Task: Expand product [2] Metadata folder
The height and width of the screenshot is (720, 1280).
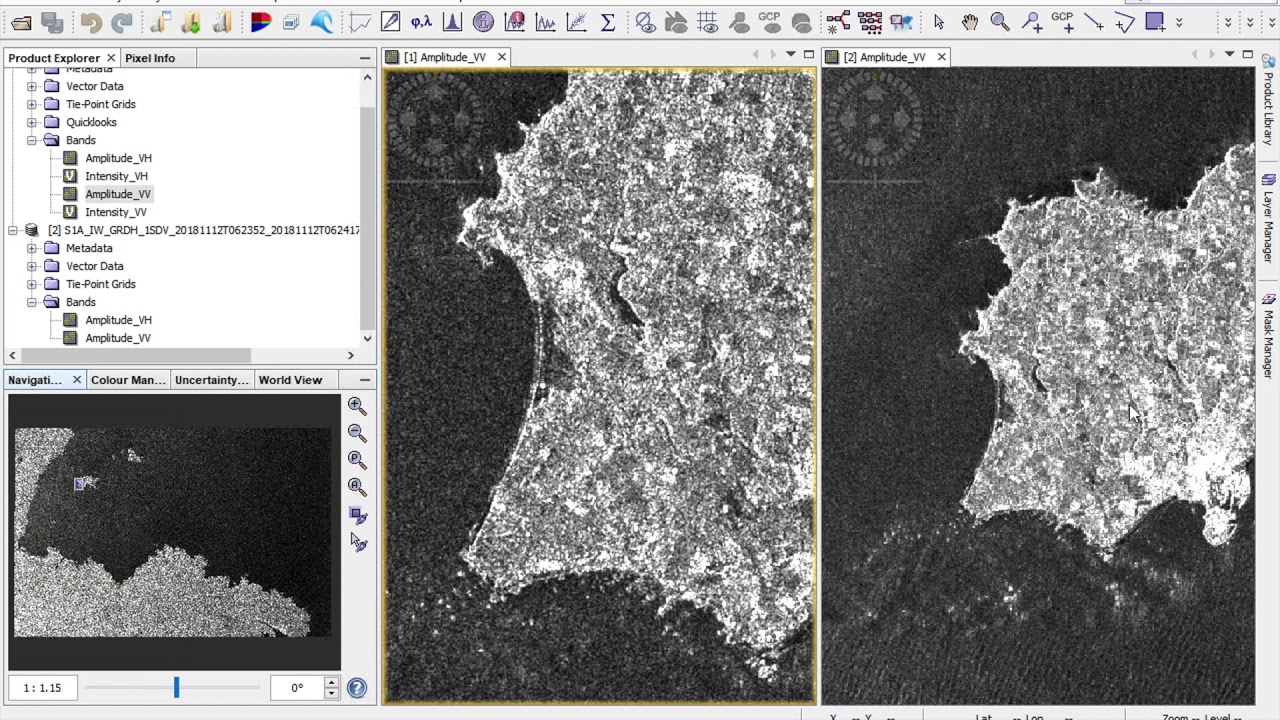Action: (32, 248)
